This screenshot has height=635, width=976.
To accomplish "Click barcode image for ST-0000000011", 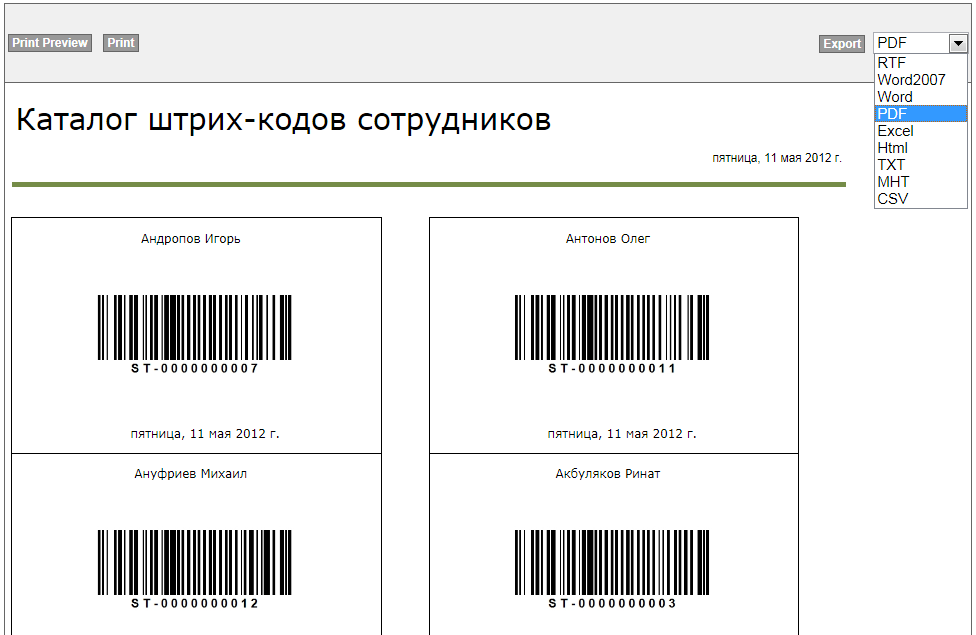I will pyautogui.click(x=612, y=327).
